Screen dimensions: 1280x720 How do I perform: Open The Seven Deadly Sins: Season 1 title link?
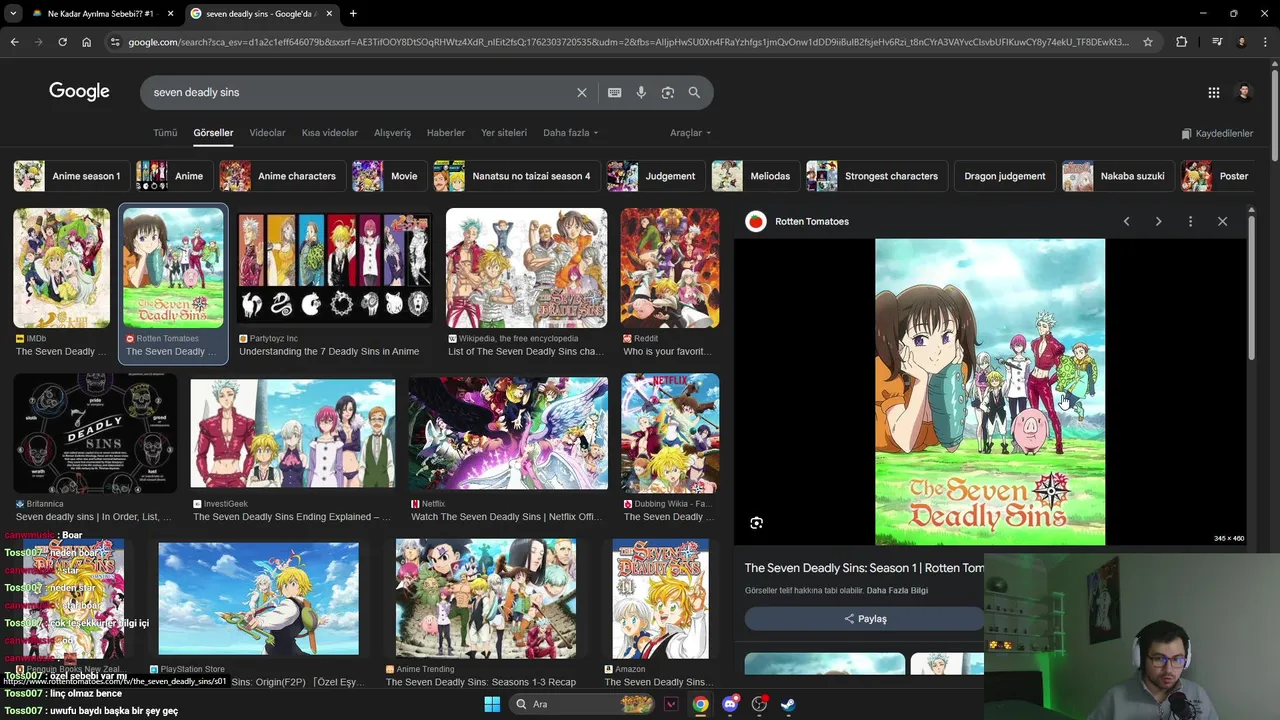coord(864,568)
